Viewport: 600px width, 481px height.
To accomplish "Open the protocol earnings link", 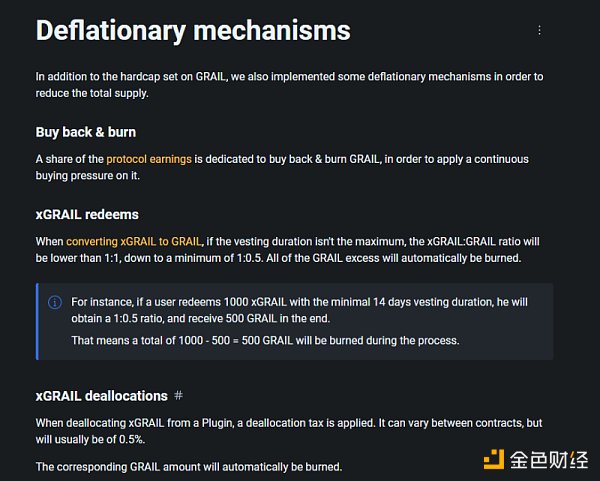I will click(x=149, y=159).
